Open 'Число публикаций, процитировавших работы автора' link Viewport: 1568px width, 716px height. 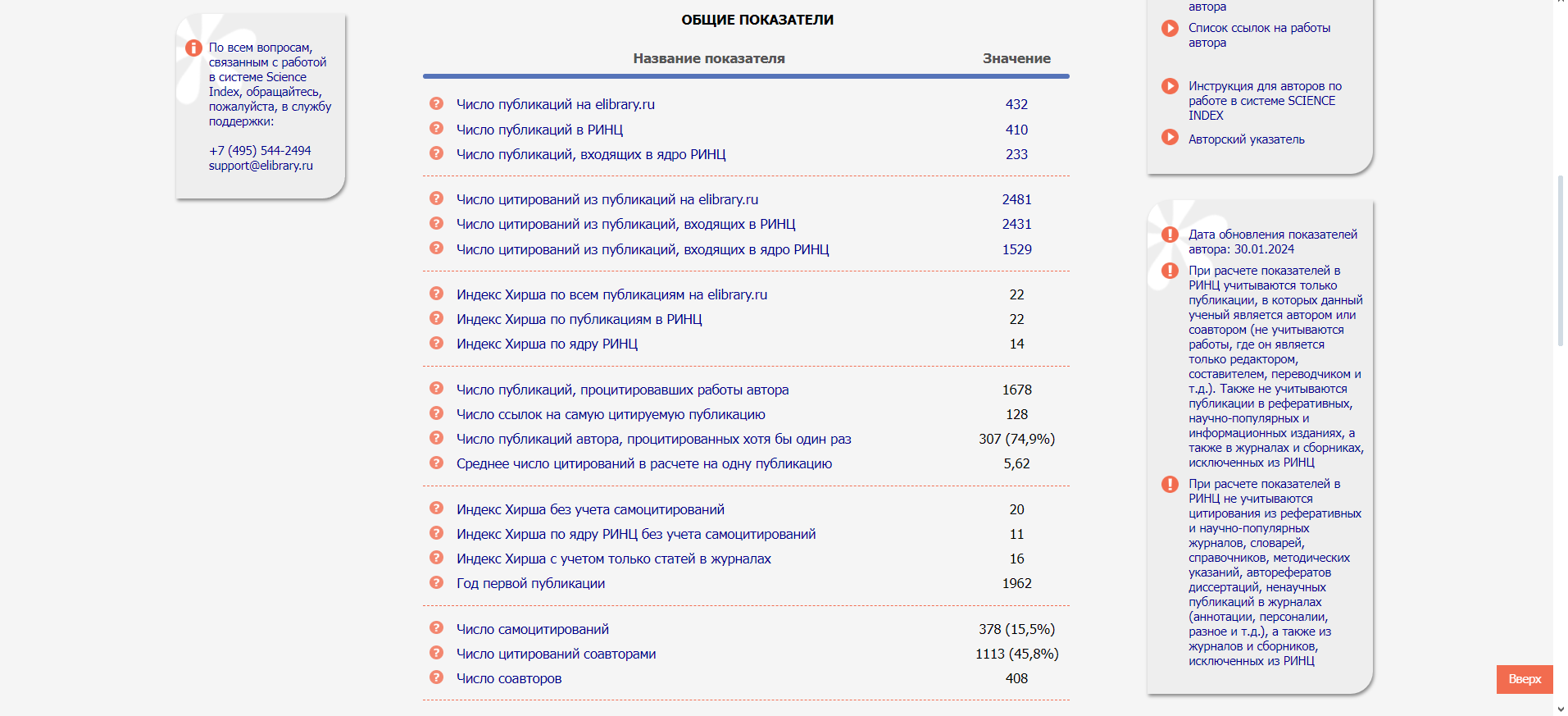[x=623, y=390]
